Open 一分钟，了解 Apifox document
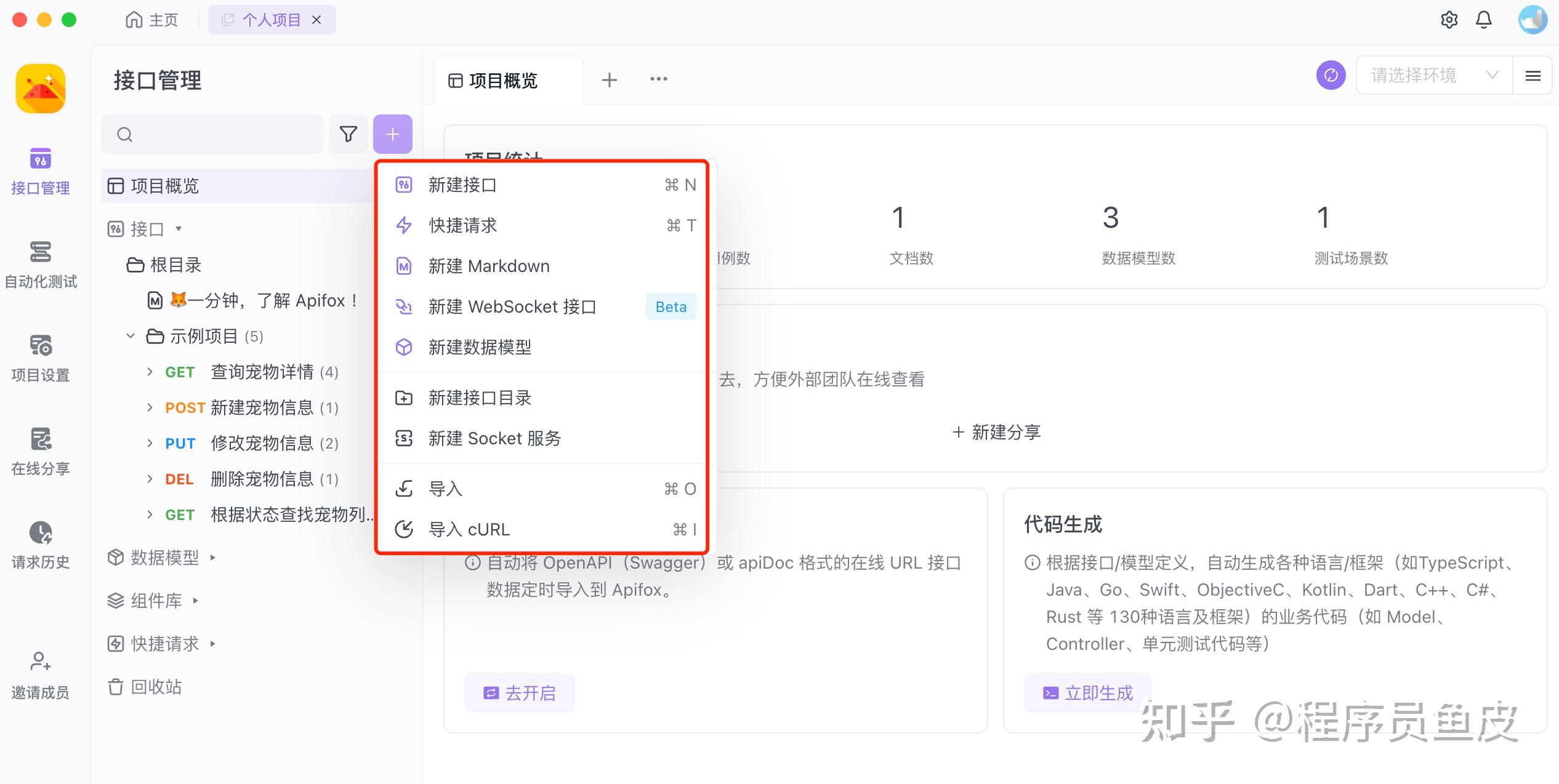This screenshot has width=1559, height=784. (x=254, y=300)
